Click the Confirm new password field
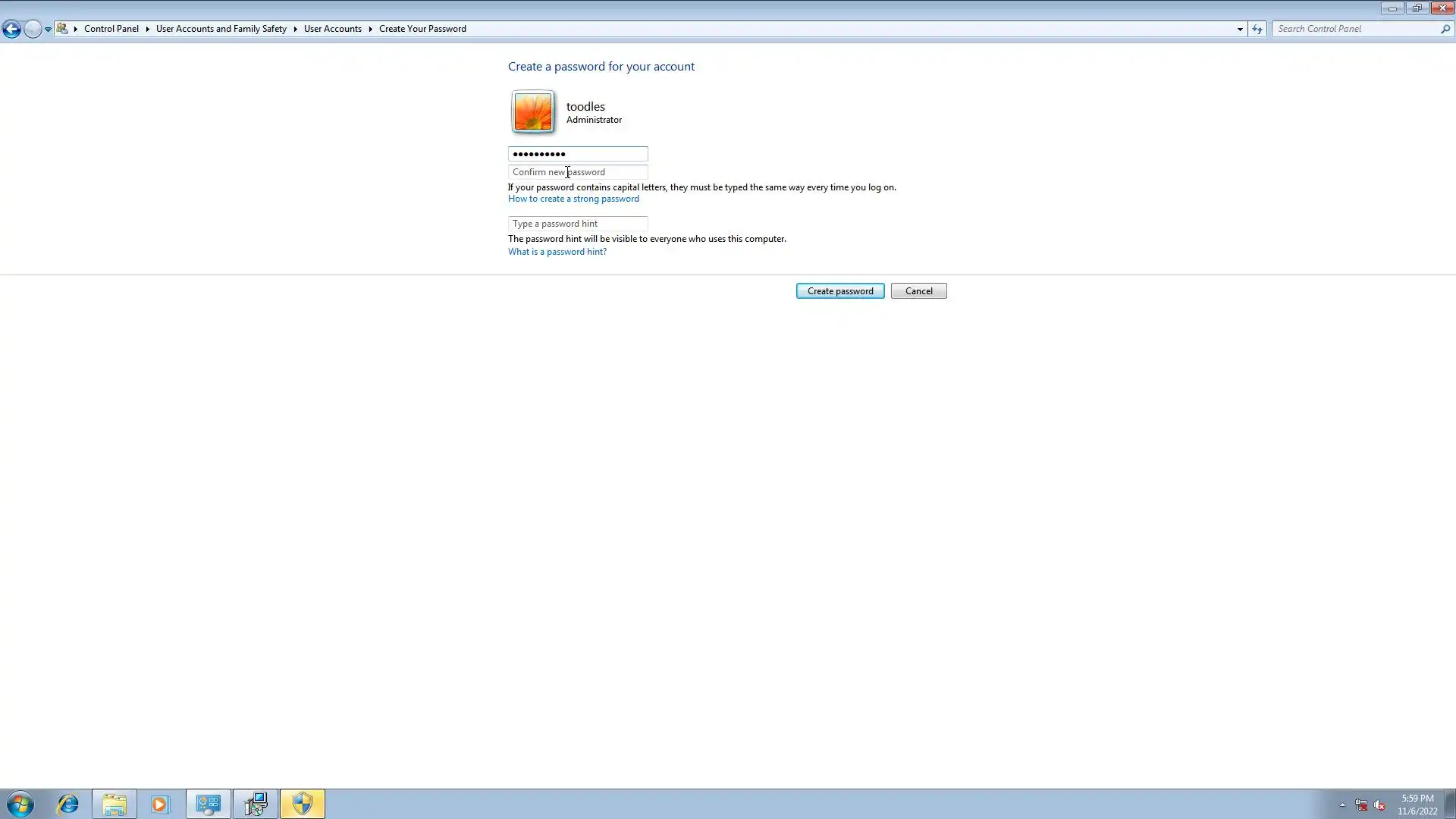 tap(578, 172)
